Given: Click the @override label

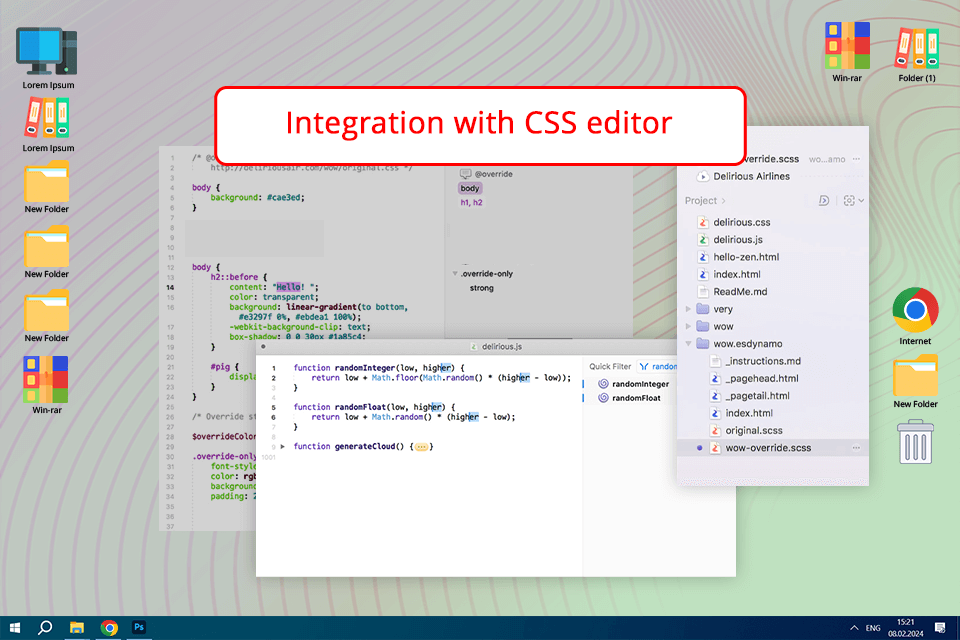Looking at the screenshot, I should (x=493, y=174).
